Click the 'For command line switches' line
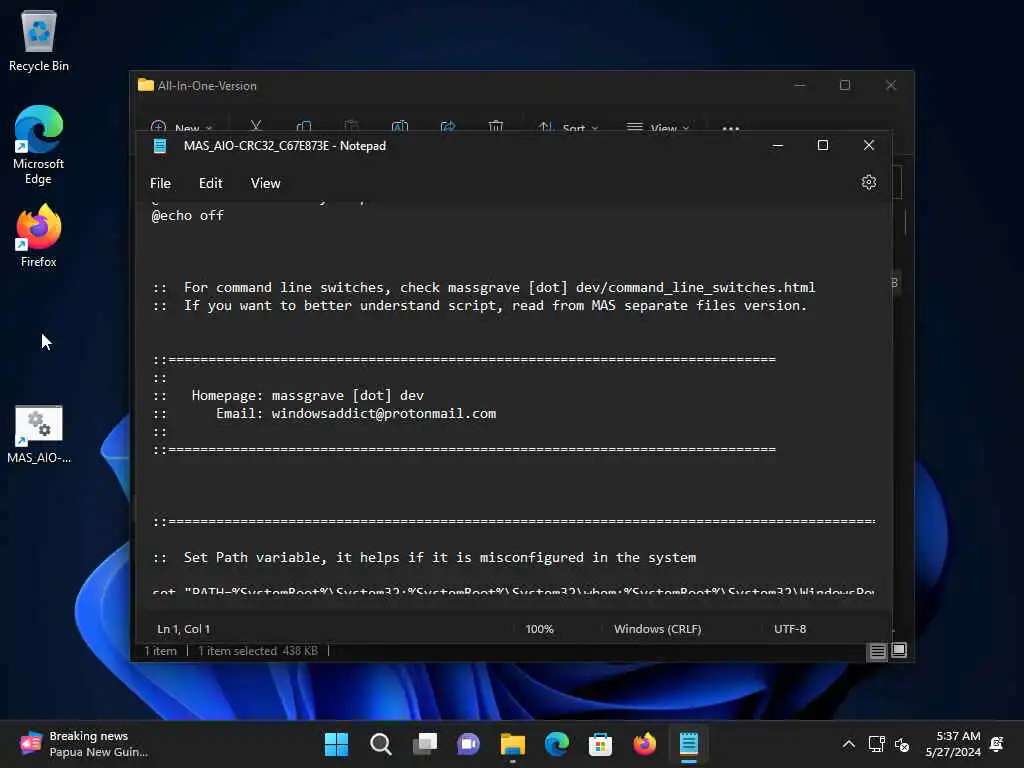Viewport: 1024px width, 768px height. point(484,287)
